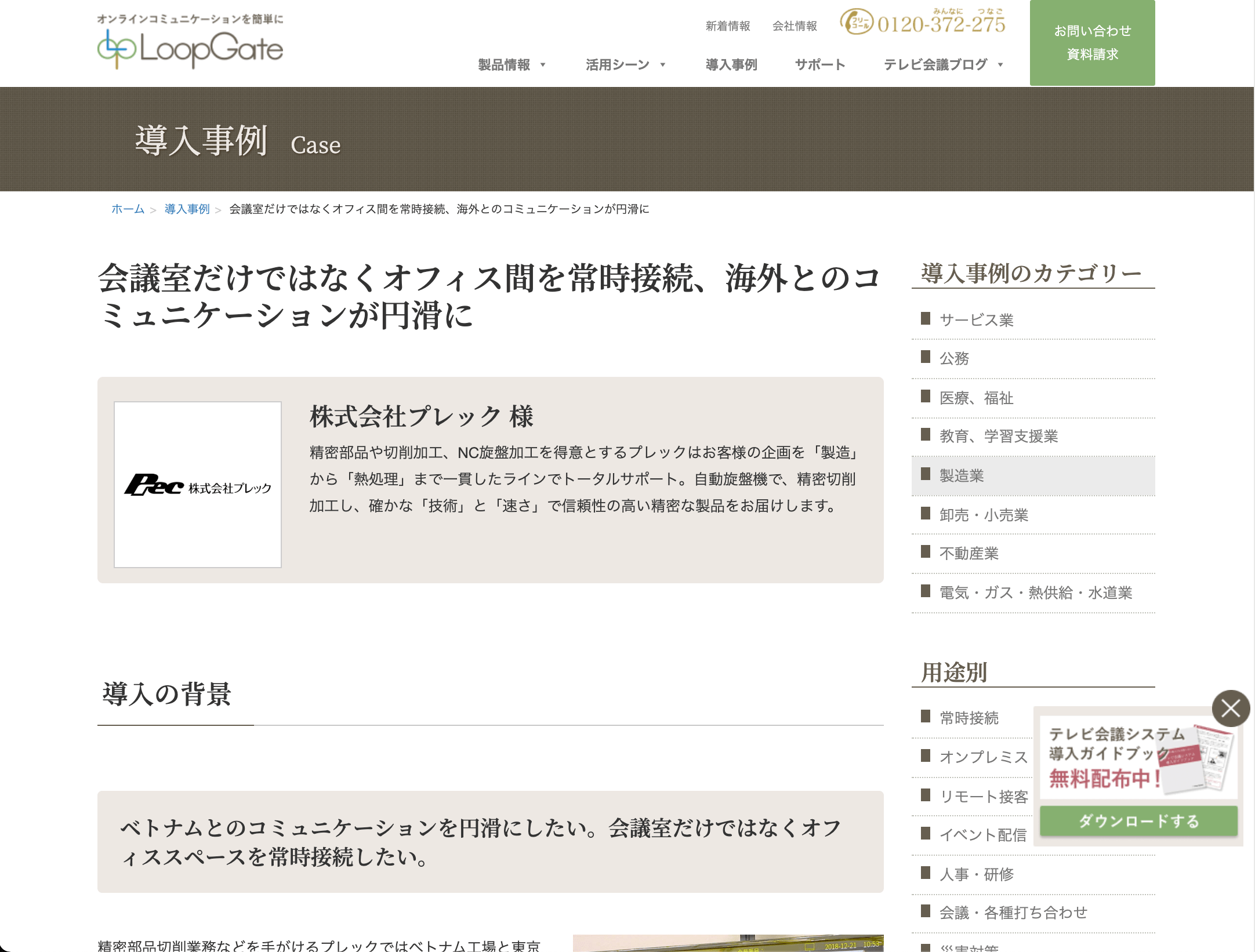Expand the 製品情報 dropdown menu
The width and height of the screenshot is (1255, 952).
512,65
